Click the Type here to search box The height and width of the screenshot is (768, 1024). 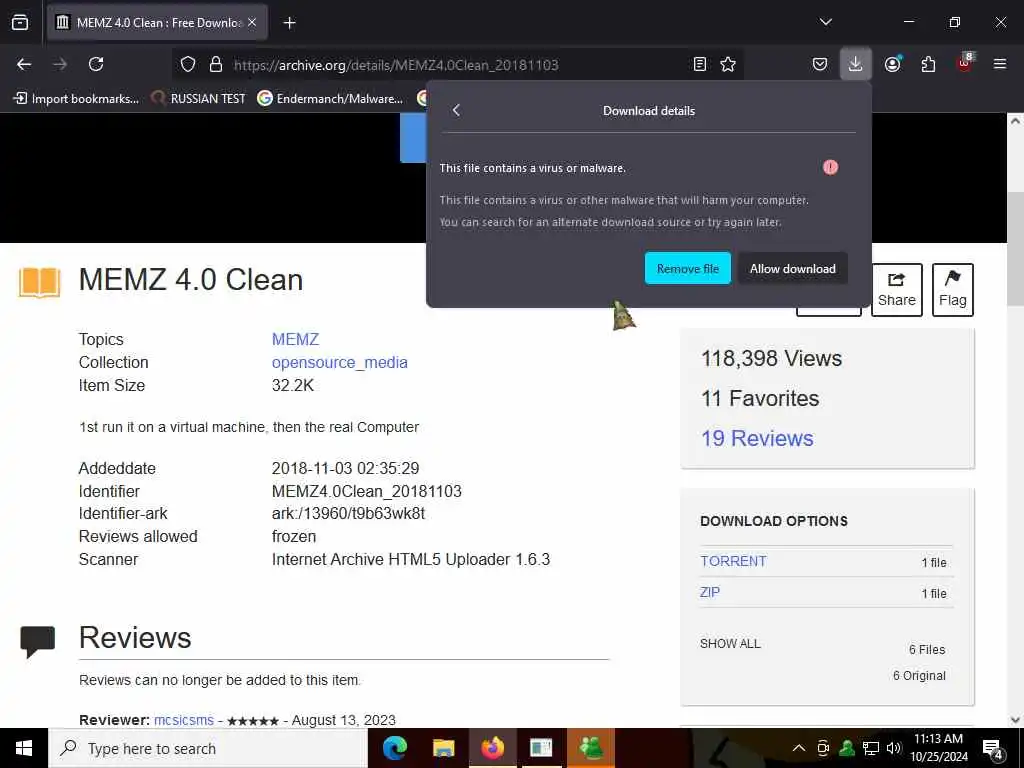208,748
